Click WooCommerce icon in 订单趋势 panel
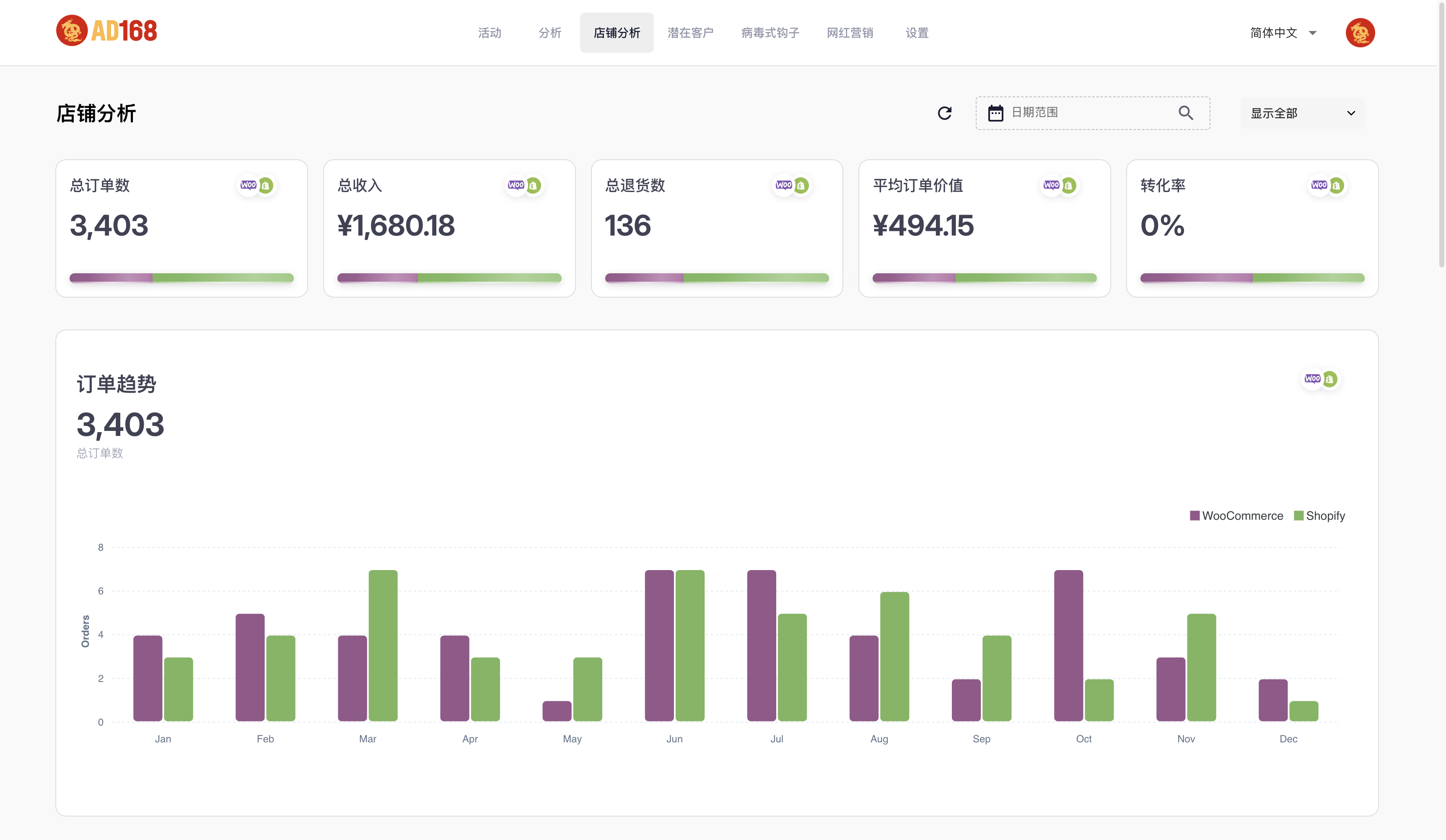This screenshot has height=840, width=1446. 1312,379
